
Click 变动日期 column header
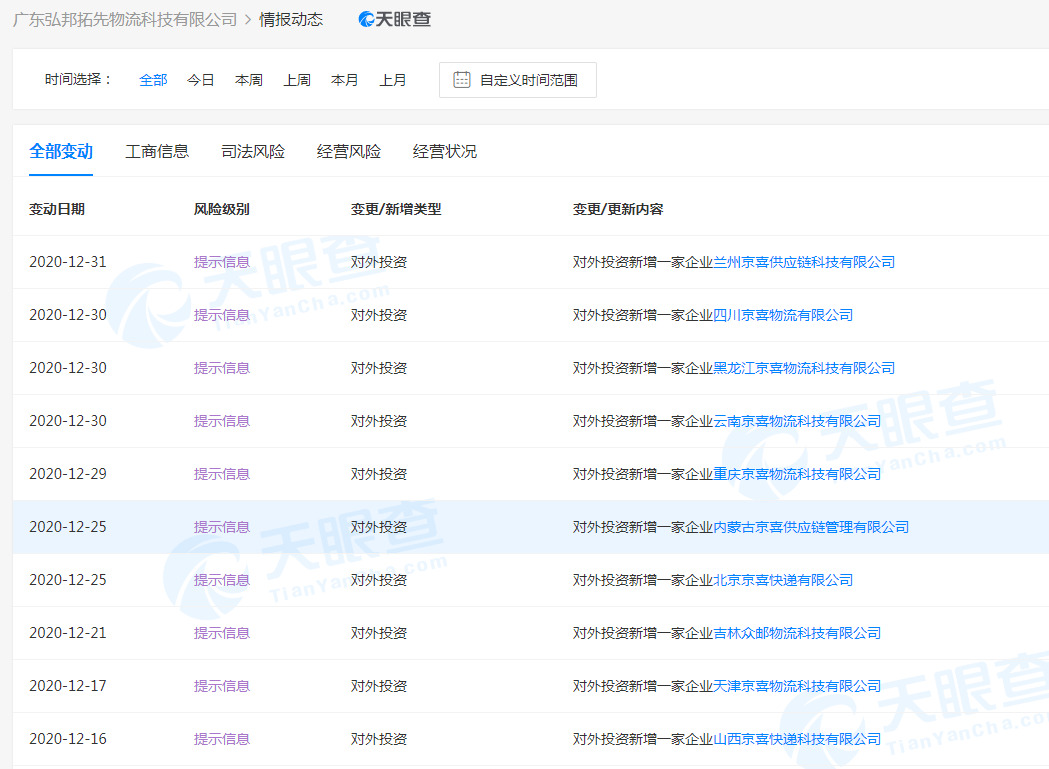coord(57,209)
